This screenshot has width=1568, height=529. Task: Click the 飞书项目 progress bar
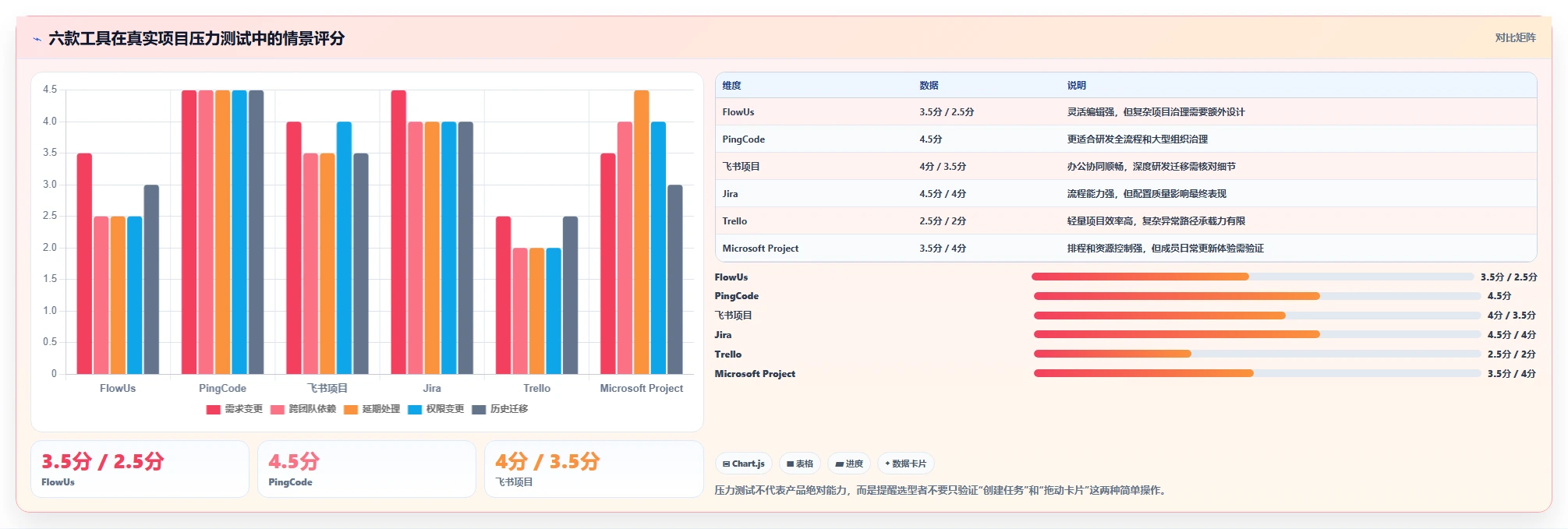[1257, 316]
